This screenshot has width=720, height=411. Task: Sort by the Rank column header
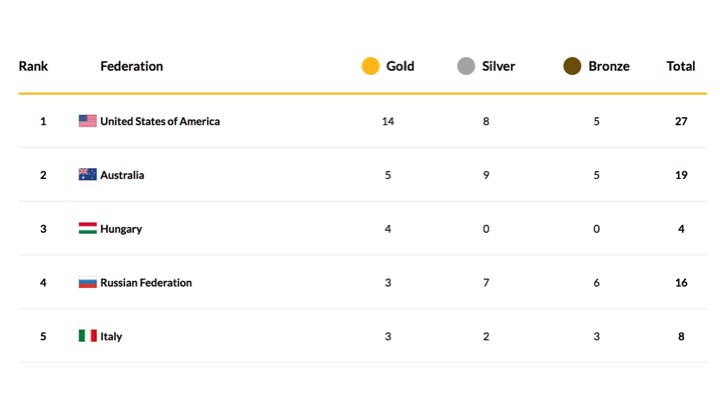(33, 66)
